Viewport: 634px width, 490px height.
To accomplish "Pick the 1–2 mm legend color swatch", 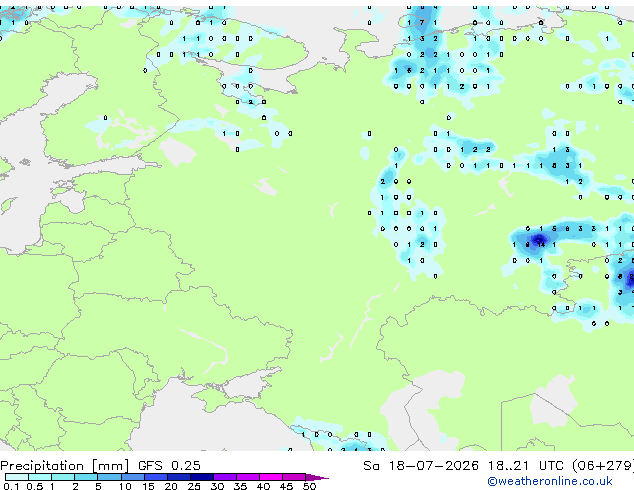I will [x=63, y=477].
